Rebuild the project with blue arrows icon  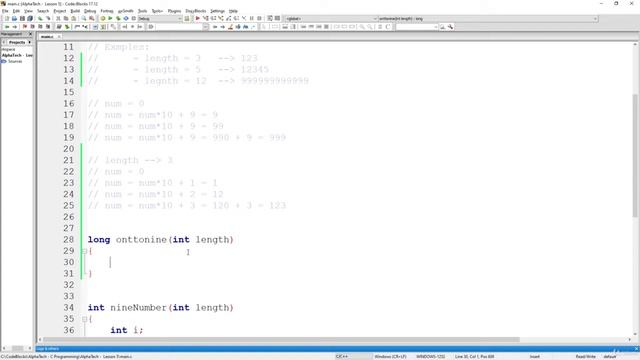126,18
